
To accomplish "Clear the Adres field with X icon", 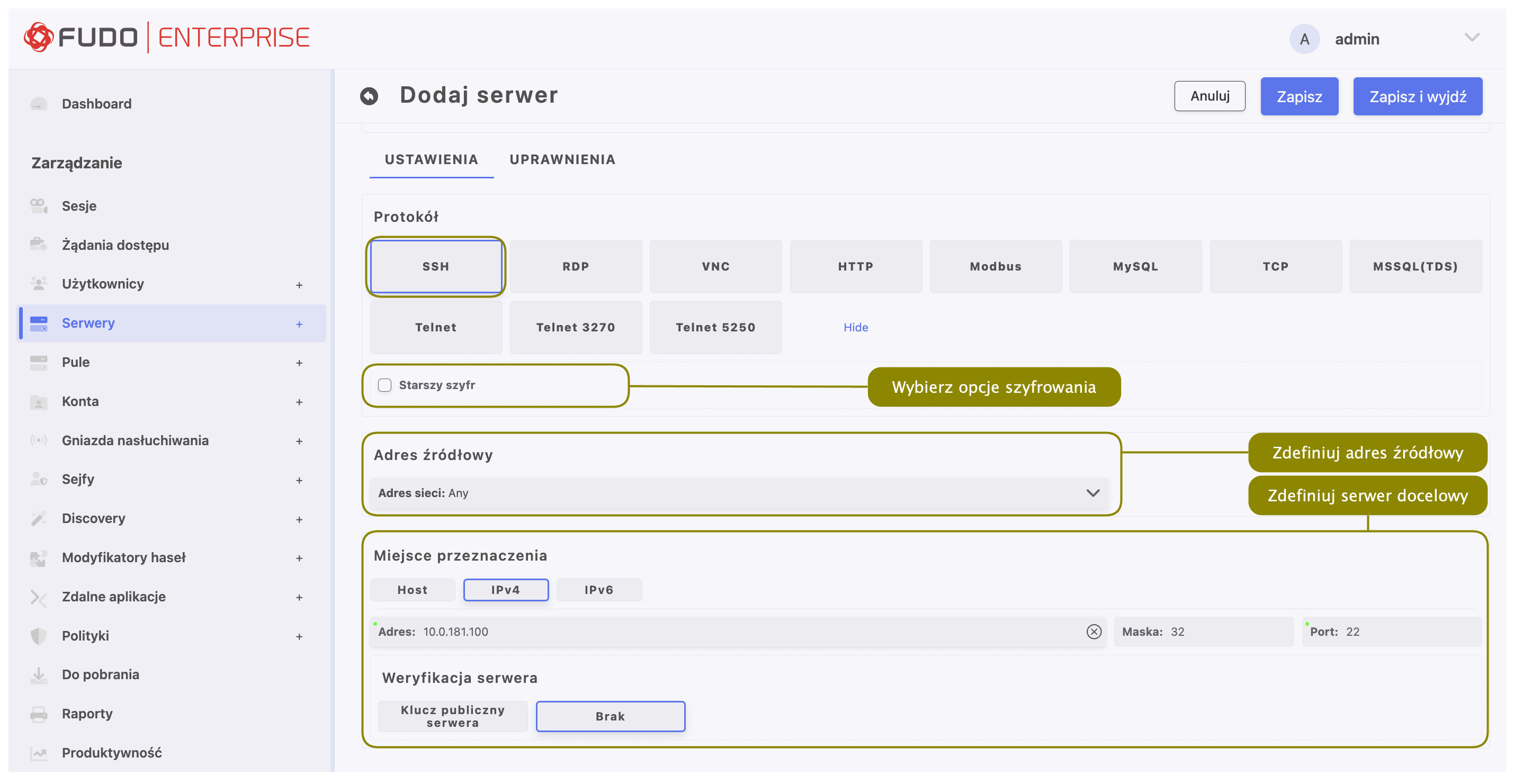I will pyautogui.click(x=1093, y=632).
